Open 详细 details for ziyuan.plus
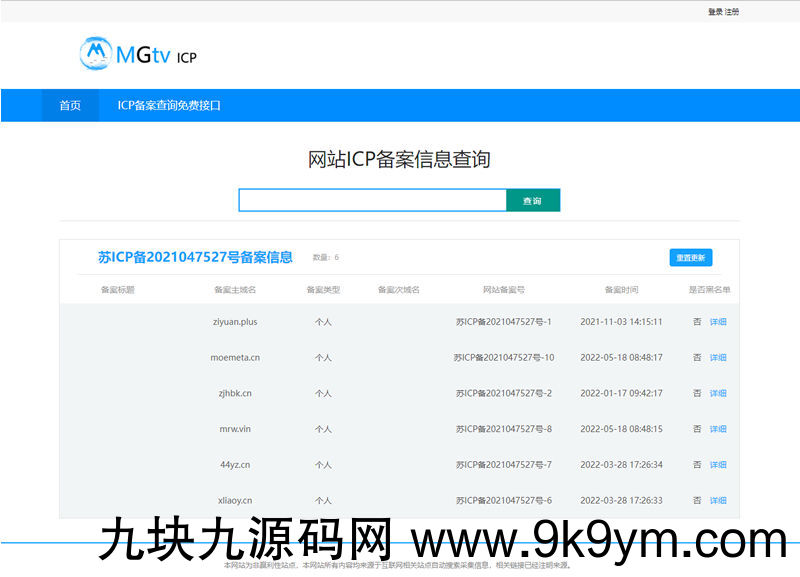 click(x=718, y=322)
